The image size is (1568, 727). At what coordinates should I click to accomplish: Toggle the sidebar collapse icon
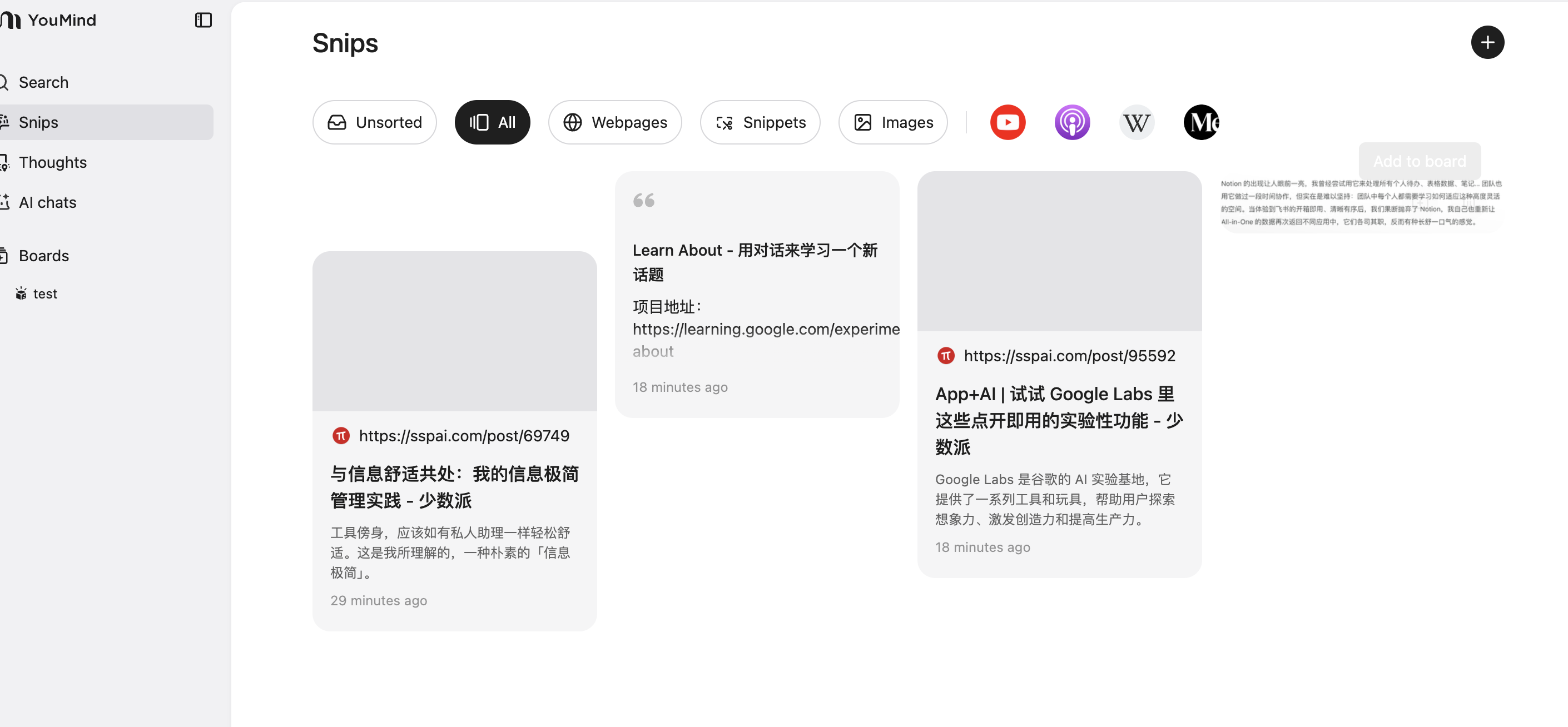(x=204, y=20)
